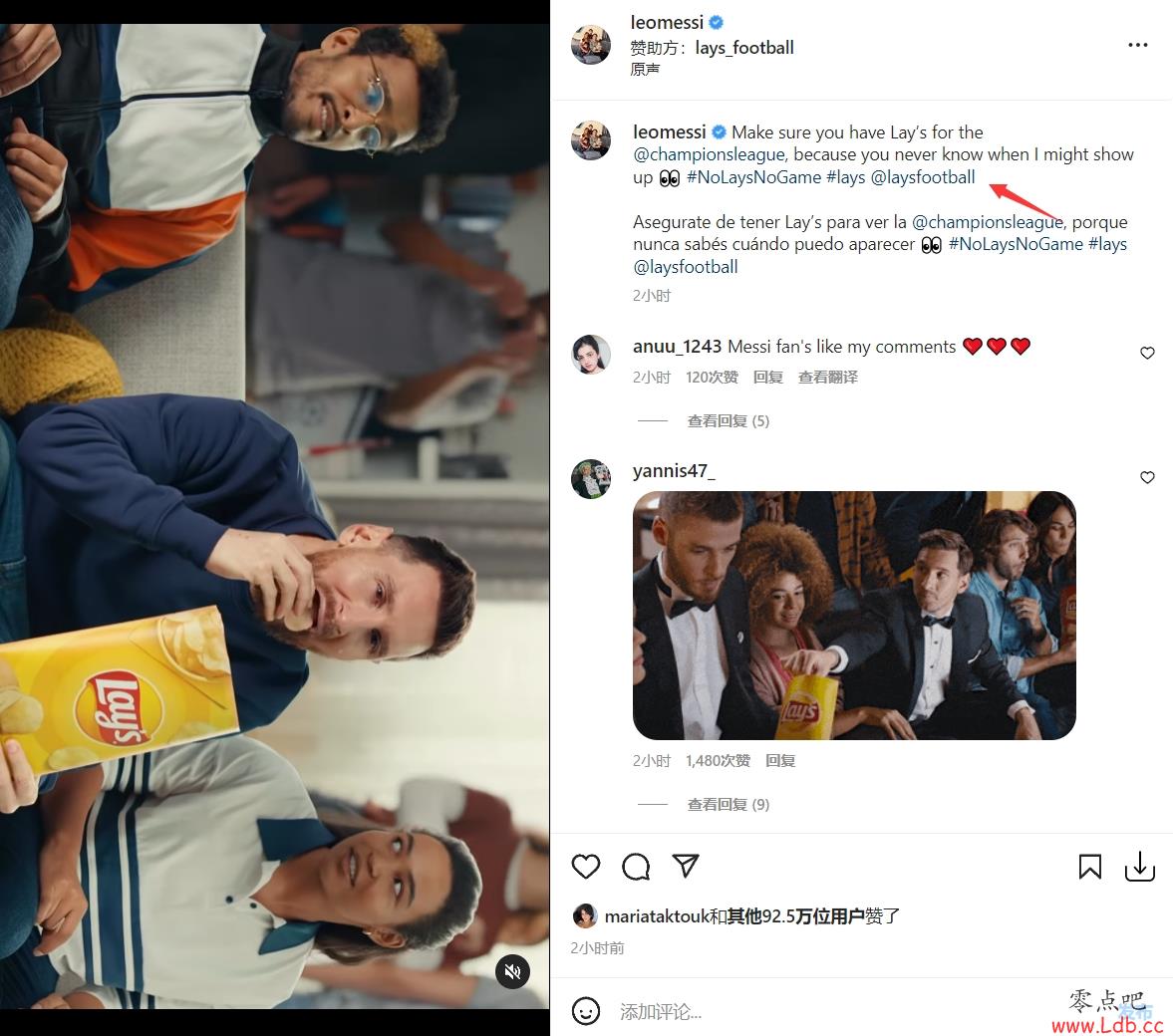This screenshot has width=1173, height=1036.
Task: Expand the 9 replies under yannis47_
Action: coord(728,804)
